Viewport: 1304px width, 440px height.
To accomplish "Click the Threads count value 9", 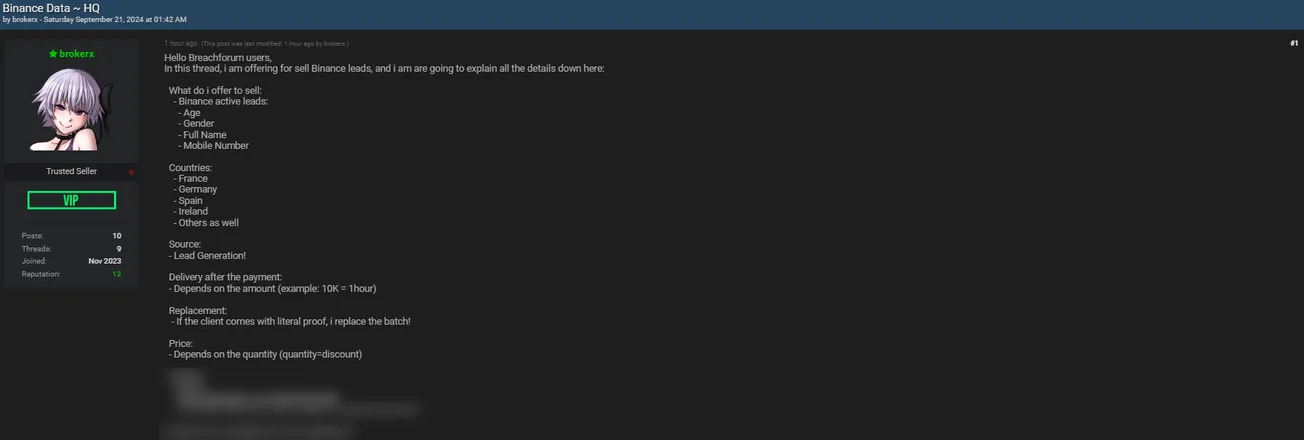I will (x=119, y=249).
